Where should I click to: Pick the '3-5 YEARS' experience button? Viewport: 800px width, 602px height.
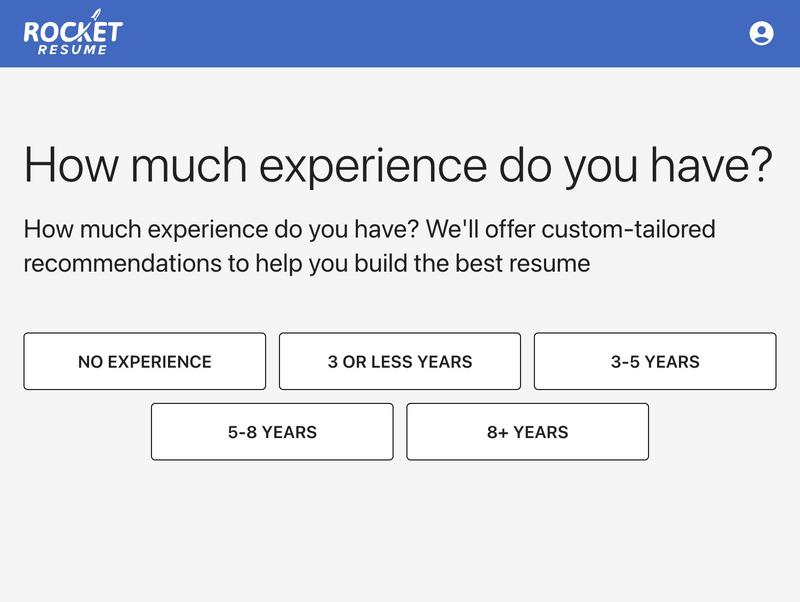tap(657, 360)
